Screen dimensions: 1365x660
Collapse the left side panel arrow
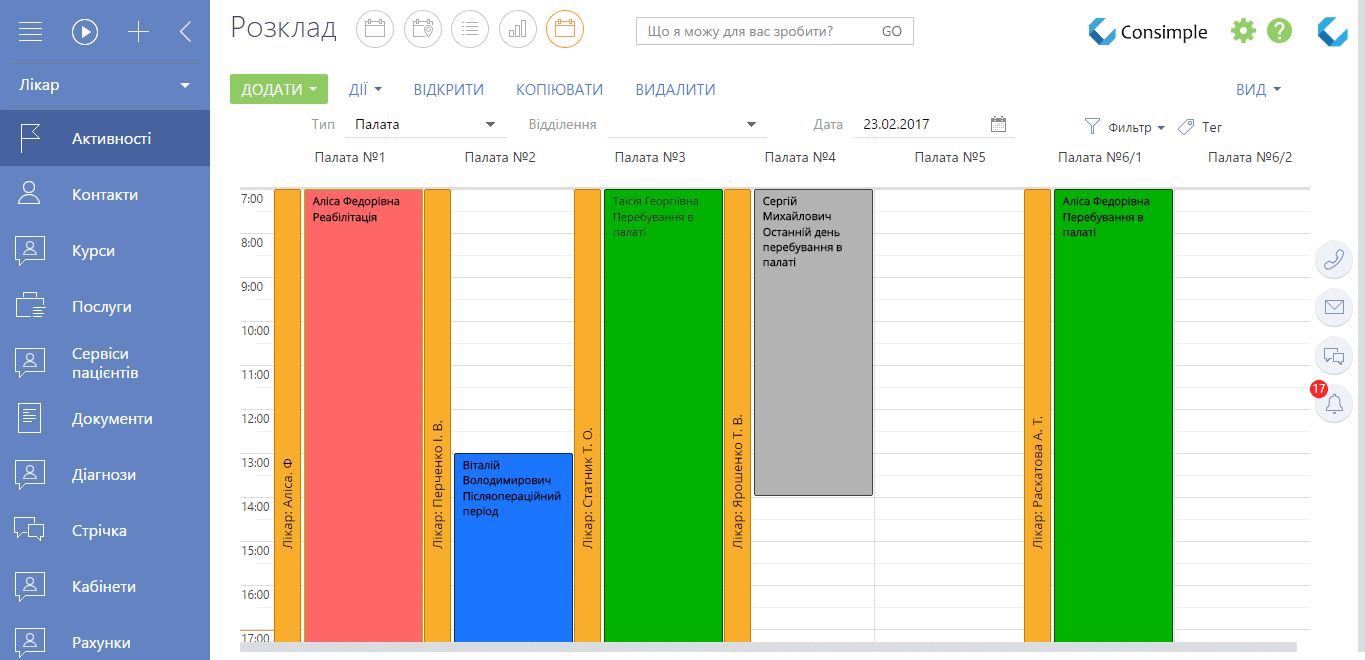pos(185,32)
